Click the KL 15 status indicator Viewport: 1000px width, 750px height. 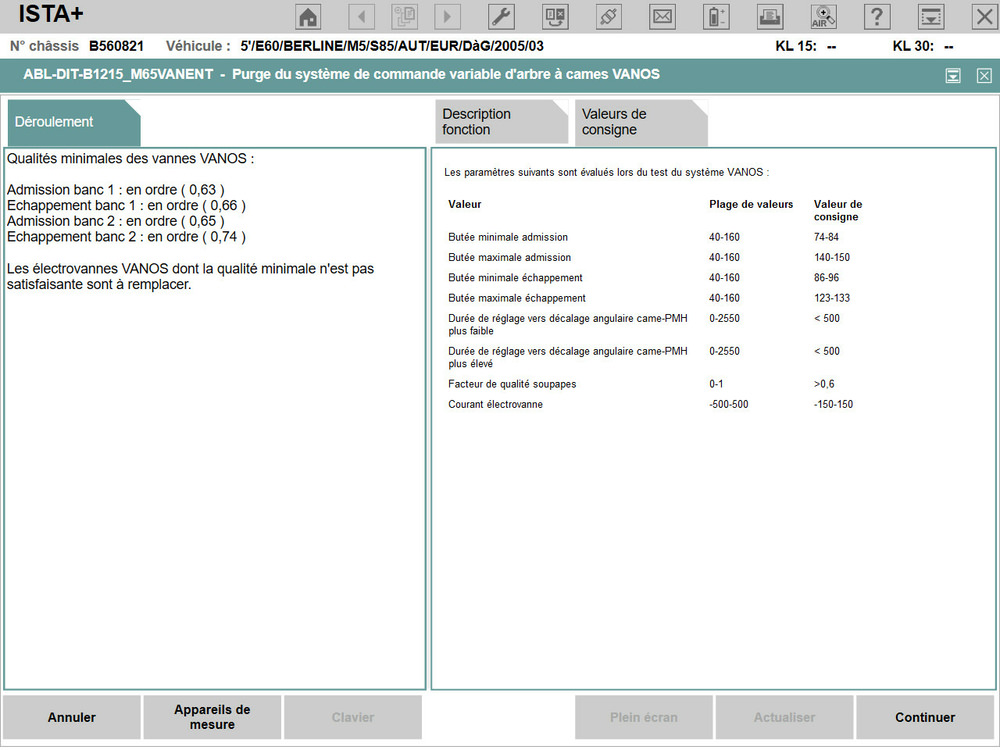click(x=806, y=47)
